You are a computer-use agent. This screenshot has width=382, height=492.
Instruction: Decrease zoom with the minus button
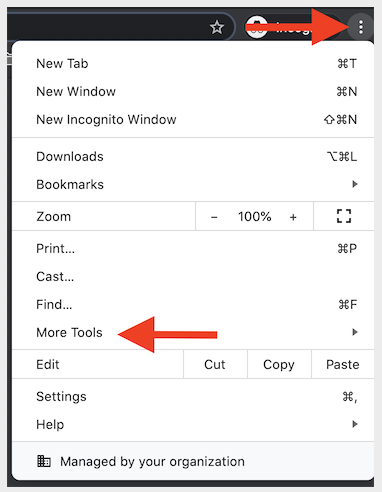pos(214,217)
